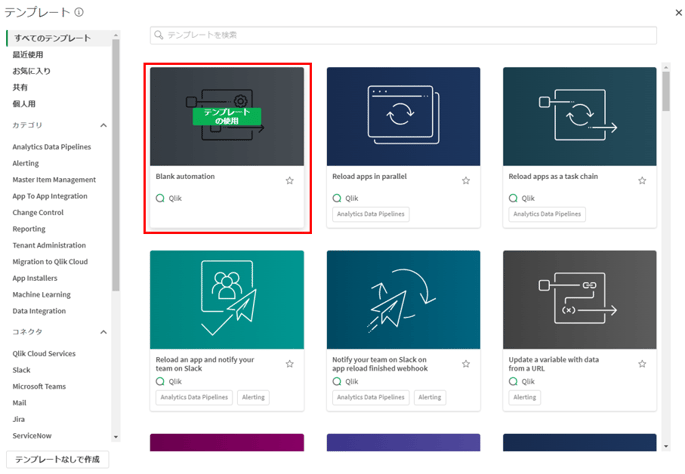Select すべてのテンプレート in sidebar
The width and height of the screenshot is (685, 474).
59,38
